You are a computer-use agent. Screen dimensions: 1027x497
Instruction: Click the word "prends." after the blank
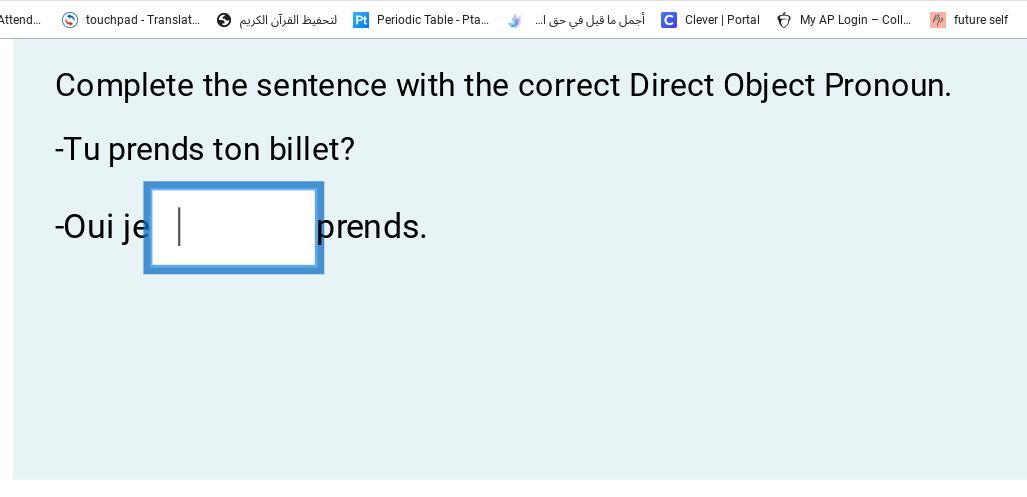click(372, 227)
